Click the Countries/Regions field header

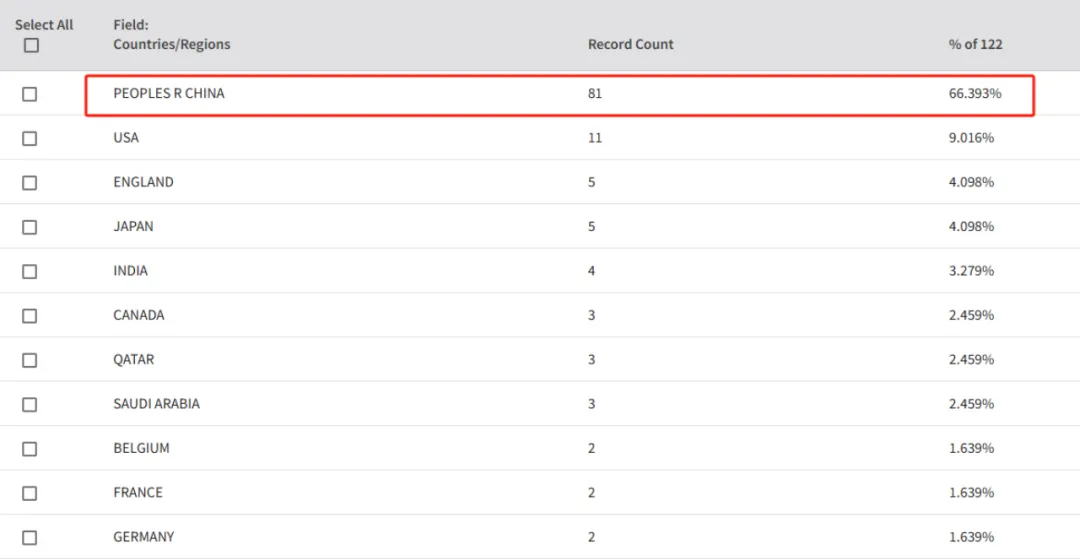coord(172,44)
